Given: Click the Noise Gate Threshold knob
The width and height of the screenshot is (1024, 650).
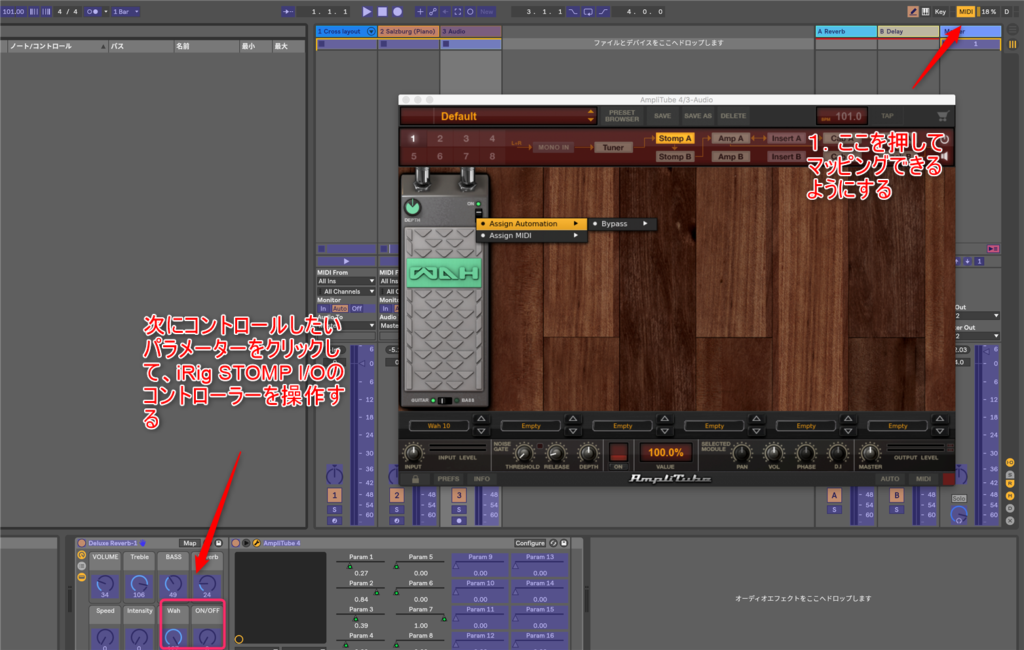Looking at the screenshot, I should (523, 452).
